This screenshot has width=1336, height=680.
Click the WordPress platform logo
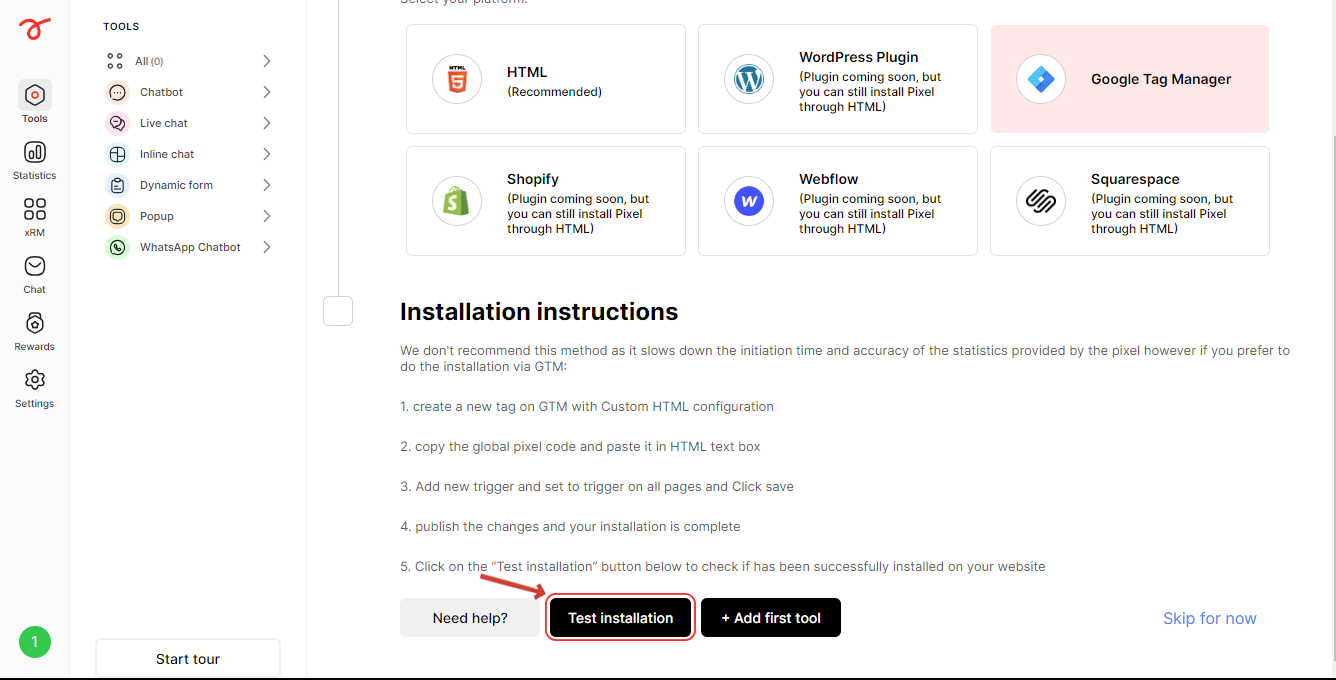point(749,79)
